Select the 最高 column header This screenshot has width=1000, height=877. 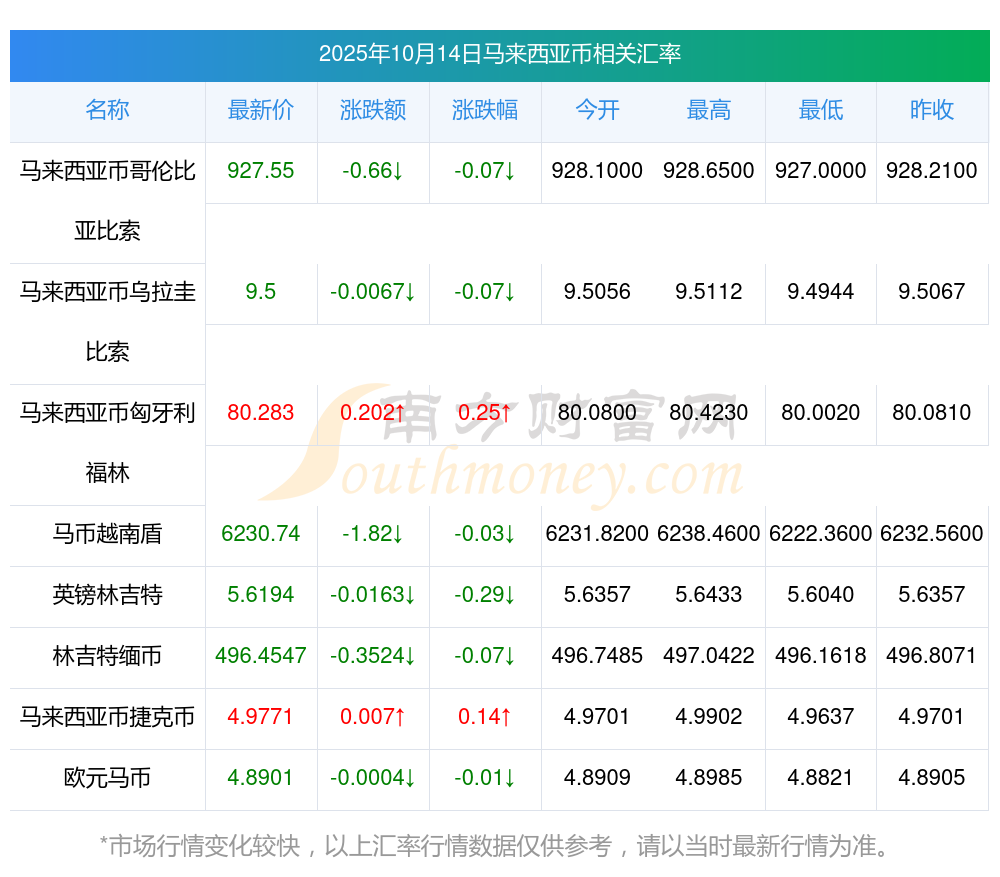pyautogui.click(x=709, y=110)
